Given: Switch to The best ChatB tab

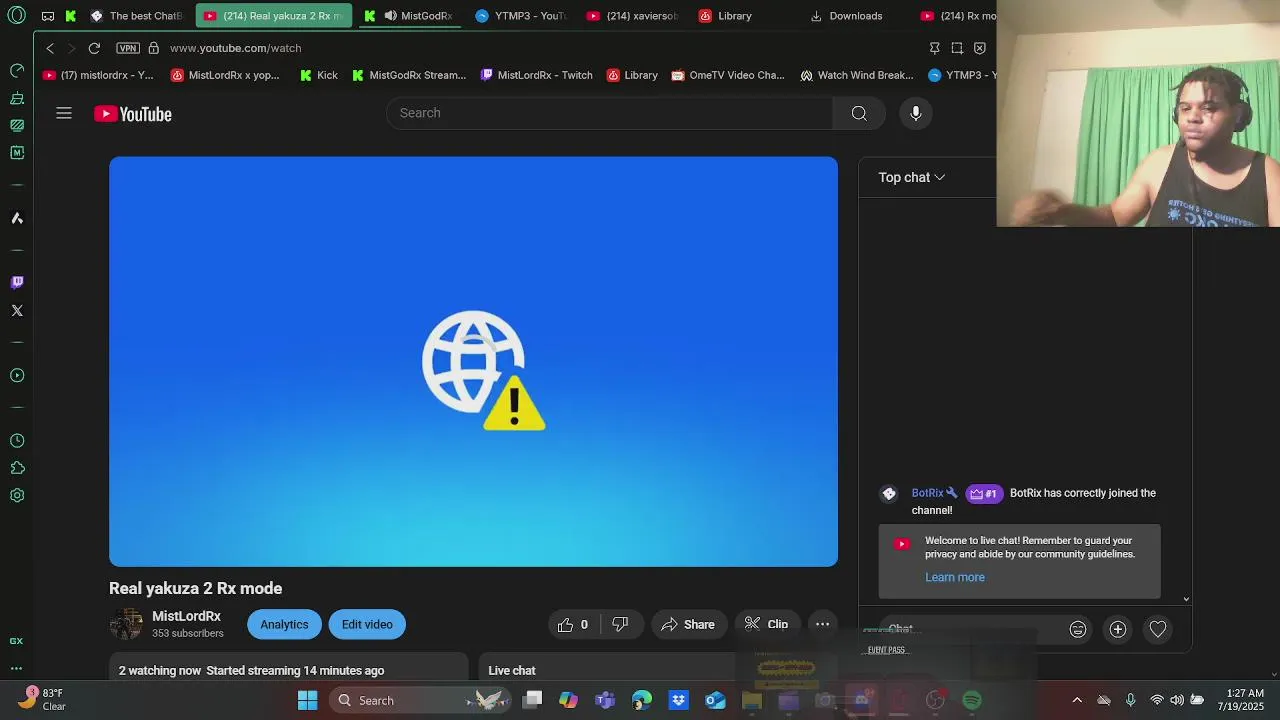Looking at the screenshot, I should 136,16.
